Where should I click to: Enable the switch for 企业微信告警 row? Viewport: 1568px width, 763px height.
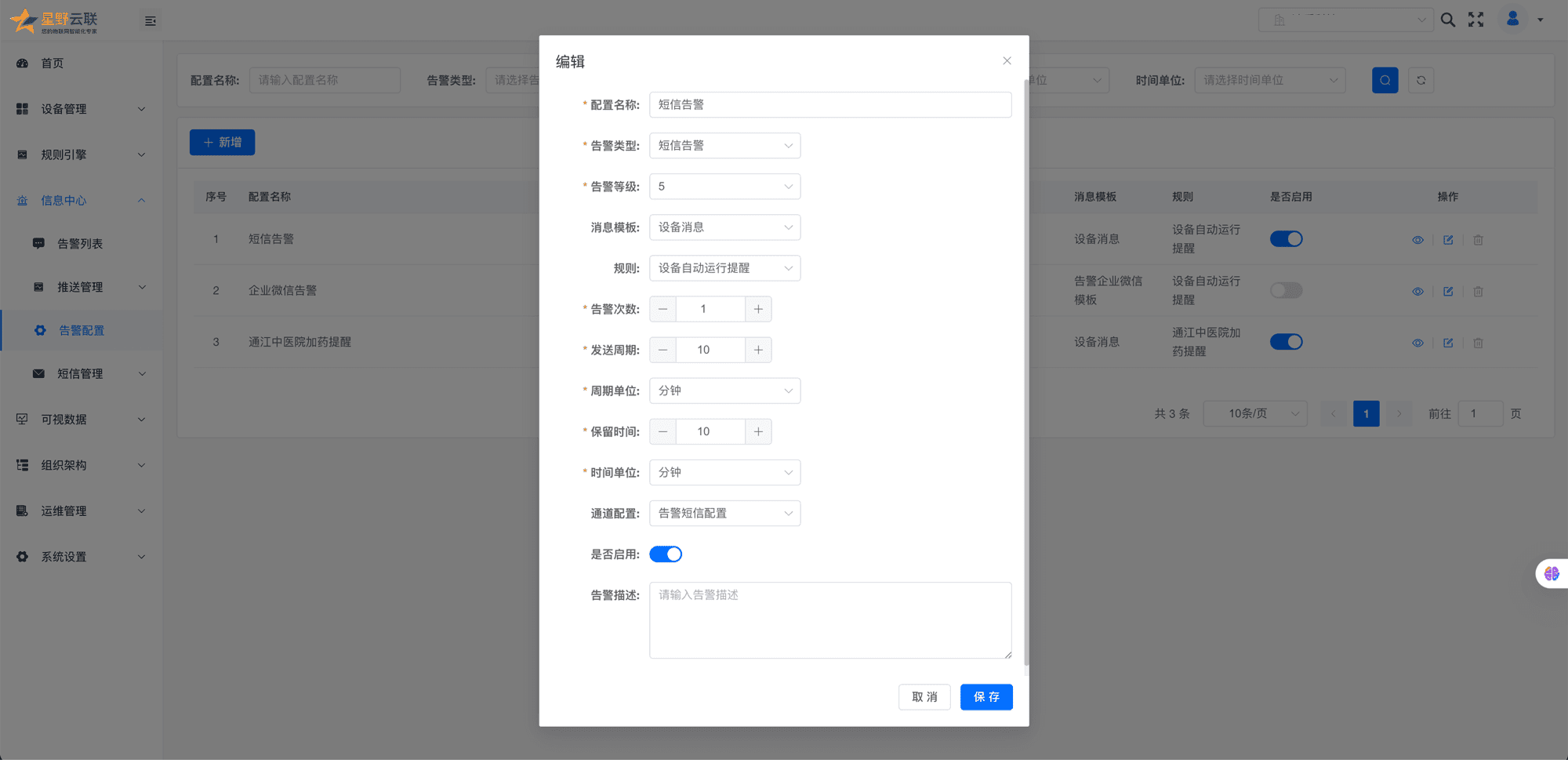click(1286, 291)
